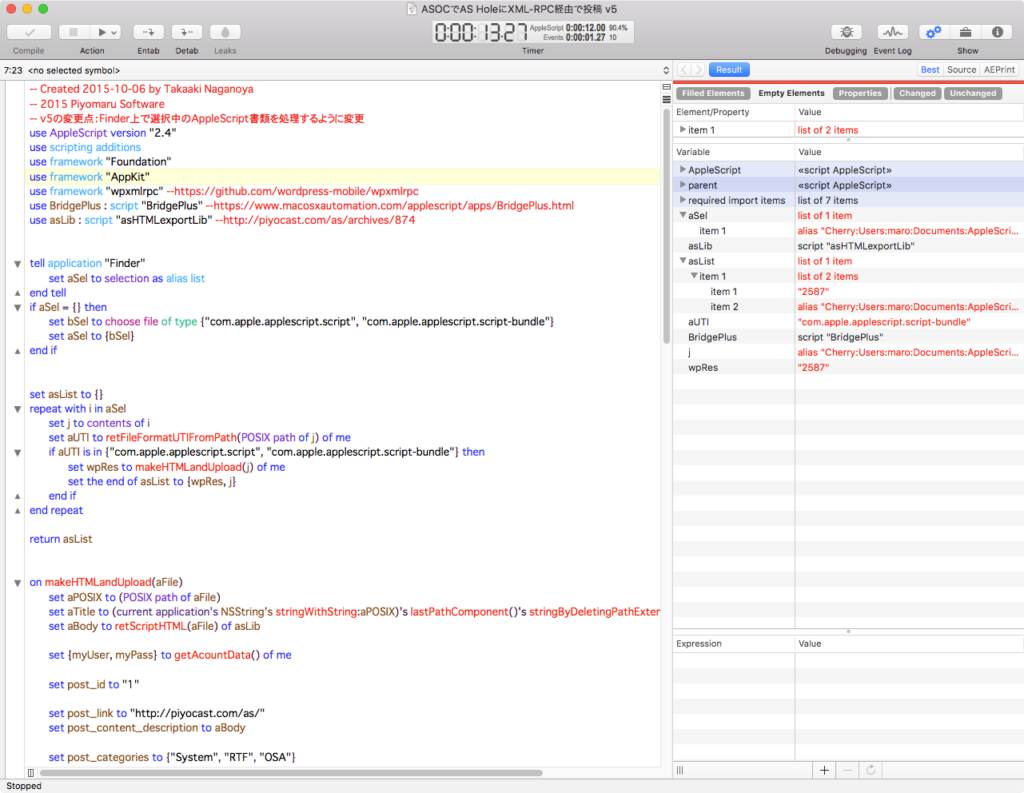The image size is (1024, 793).
Task: Open the Debugging bug icon
Action: point(847,32)
